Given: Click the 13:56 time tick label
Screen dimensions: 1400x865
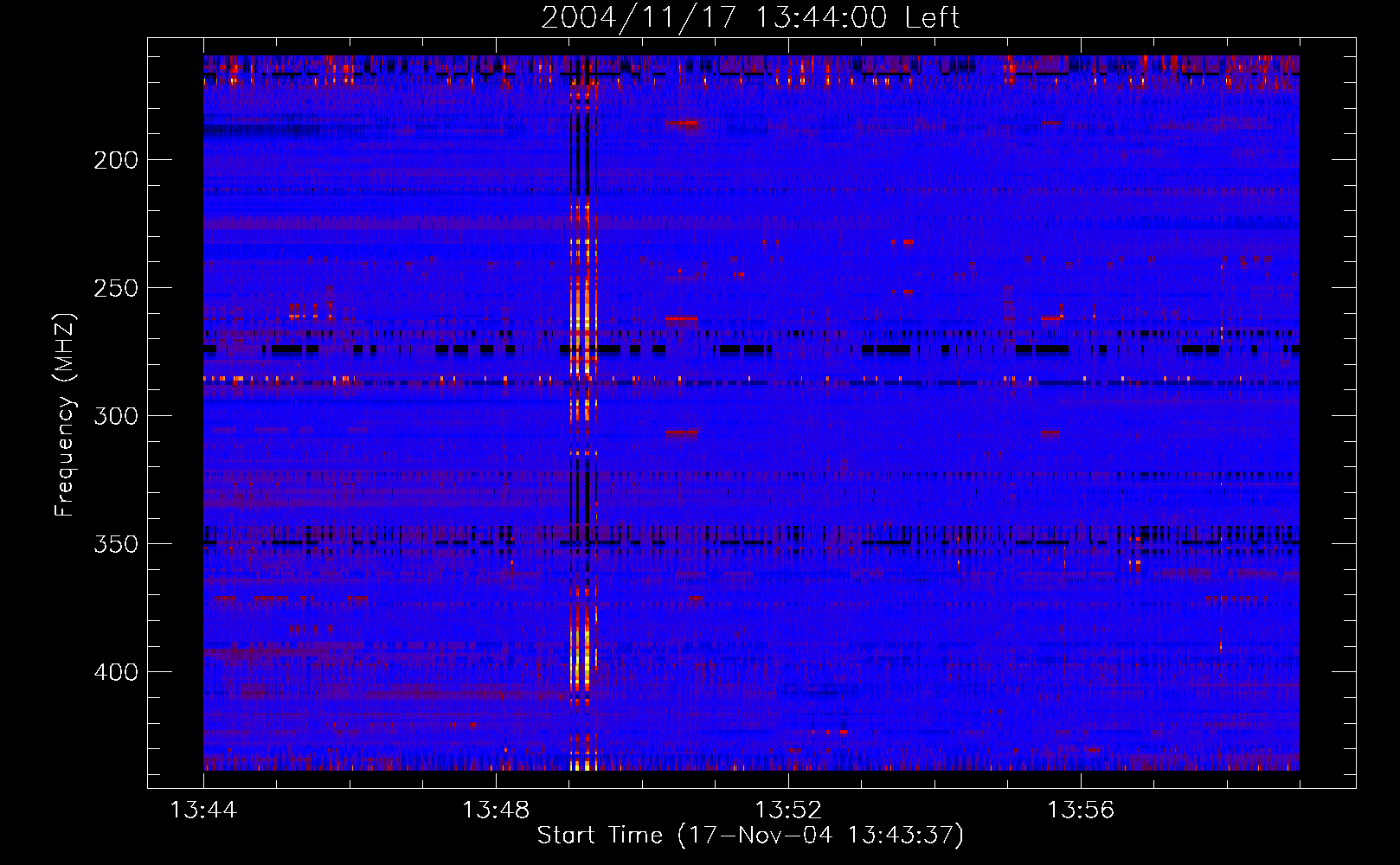Looking at the screenshot, I should (1081, 810).
